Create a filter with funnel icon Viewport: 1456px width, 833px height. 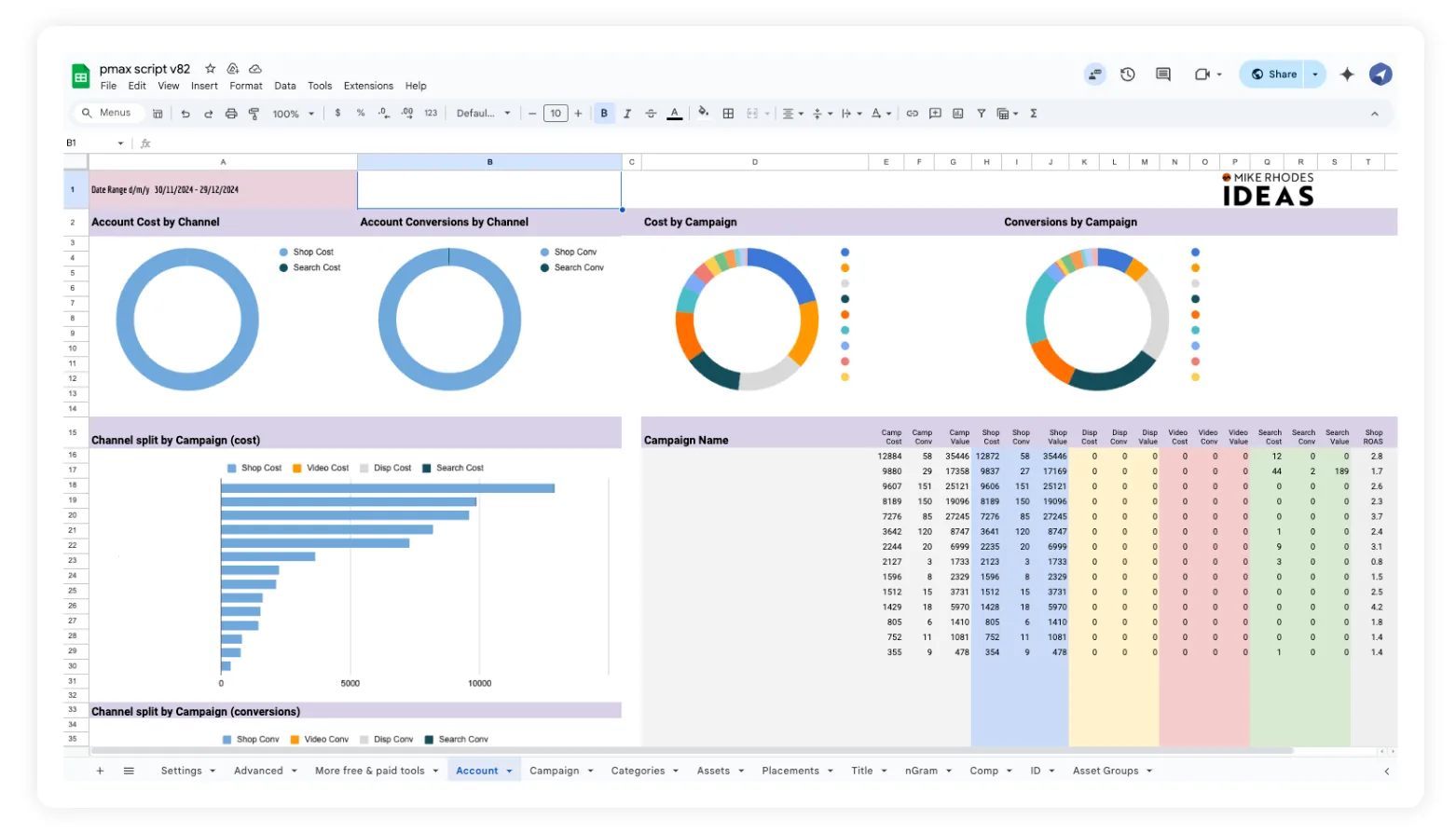[x=981, y=114]
